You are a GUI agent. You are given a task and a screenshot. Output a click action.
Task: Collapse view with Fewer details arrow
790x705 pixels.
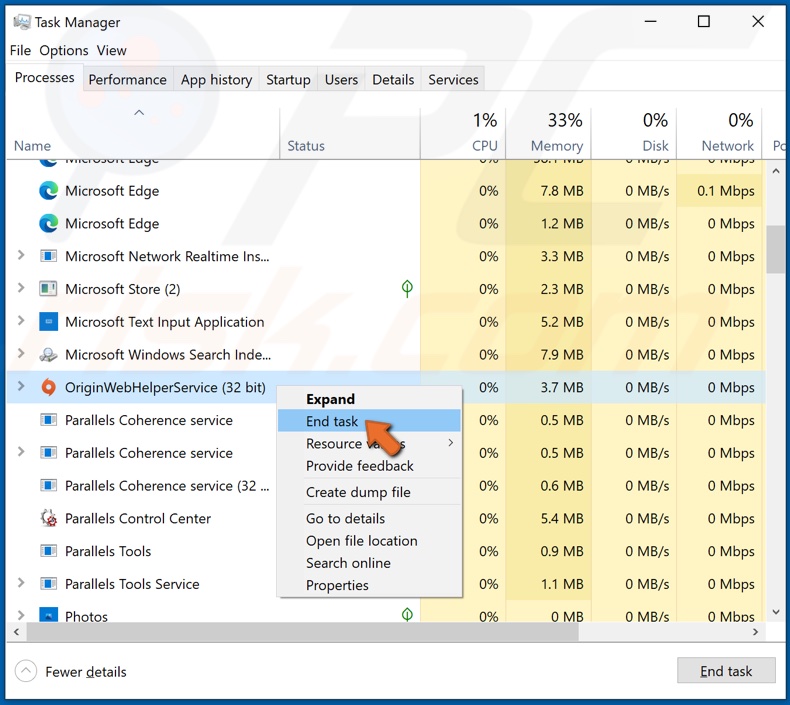(26, 671)
